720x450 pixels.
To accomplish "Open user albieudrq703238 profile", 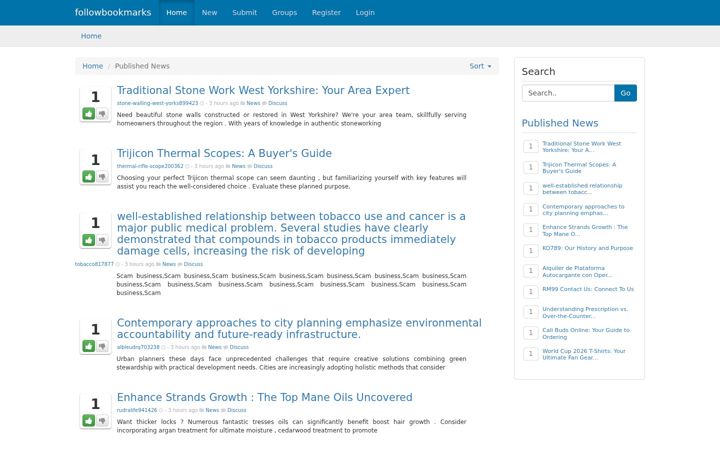I will (138, 347).
